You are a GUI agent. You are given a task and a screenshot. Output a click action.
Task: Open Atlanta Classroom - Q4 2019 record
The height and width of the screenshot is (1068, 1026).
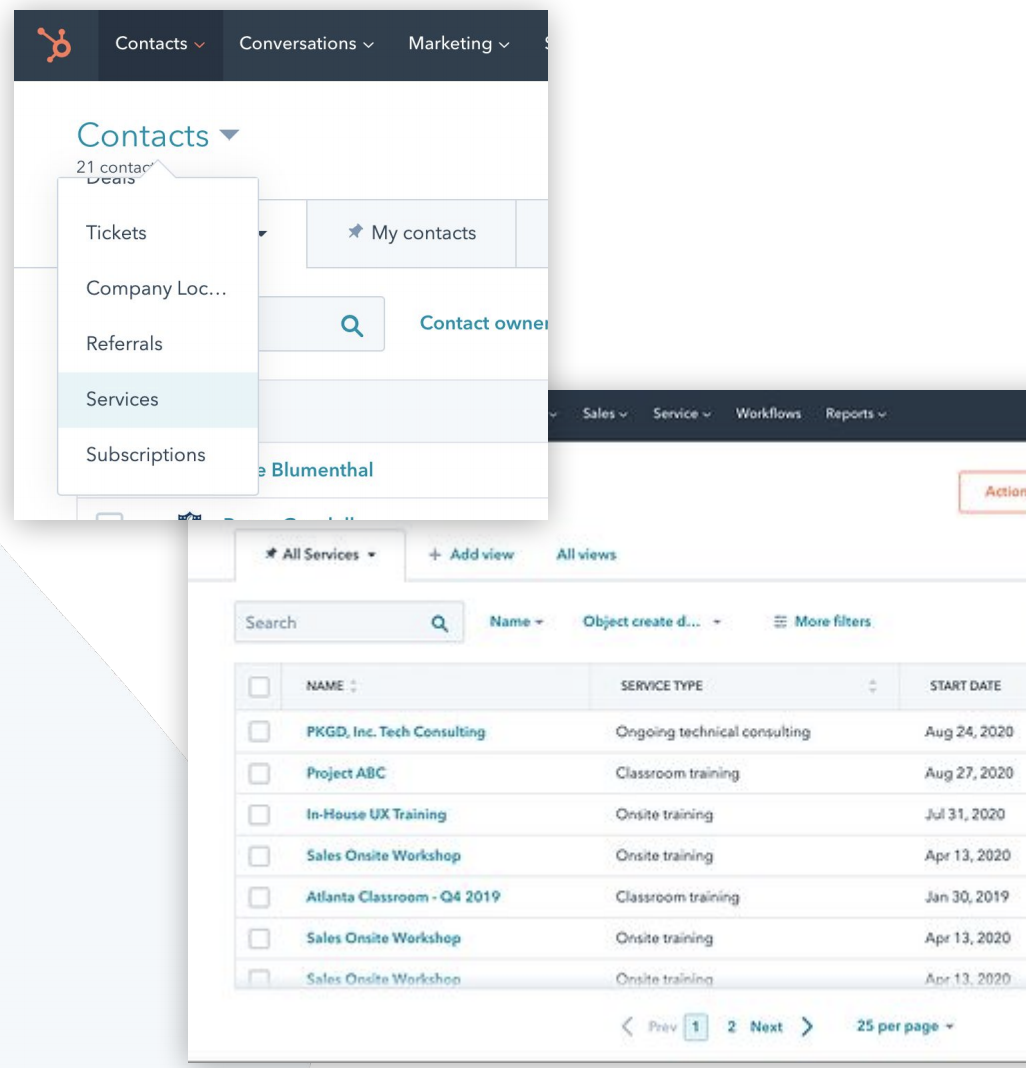click(x=403, y=897)
